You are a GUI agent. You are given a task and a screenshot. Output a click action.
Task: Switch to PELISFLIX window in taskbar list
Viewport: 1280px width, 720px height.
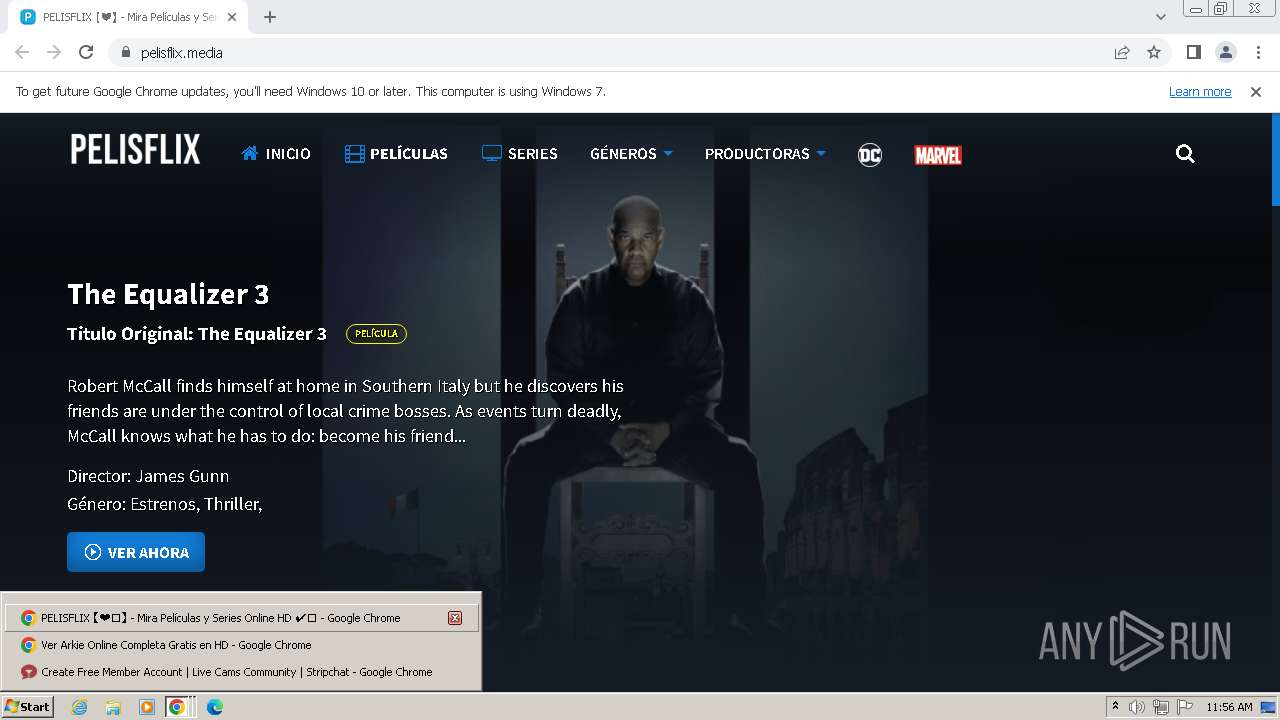(241, 618)
